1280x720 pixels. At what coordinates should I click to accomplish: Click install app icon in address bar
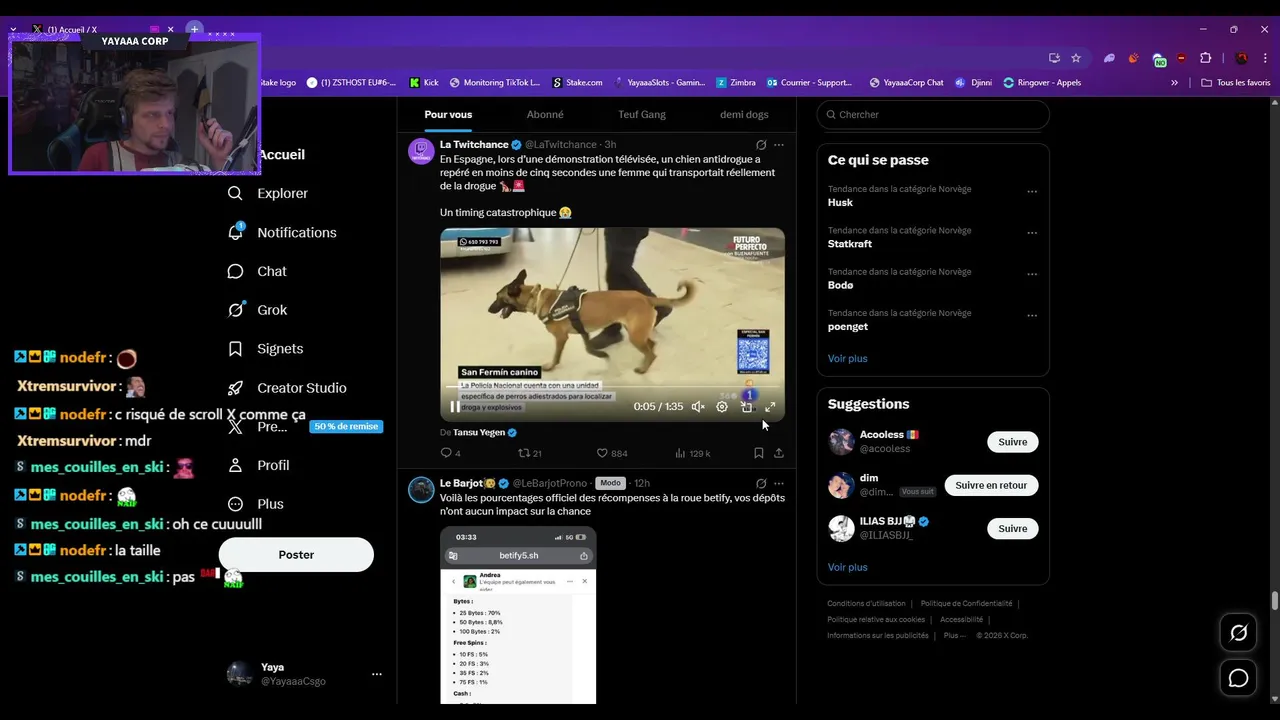(x=1054, y=58)
